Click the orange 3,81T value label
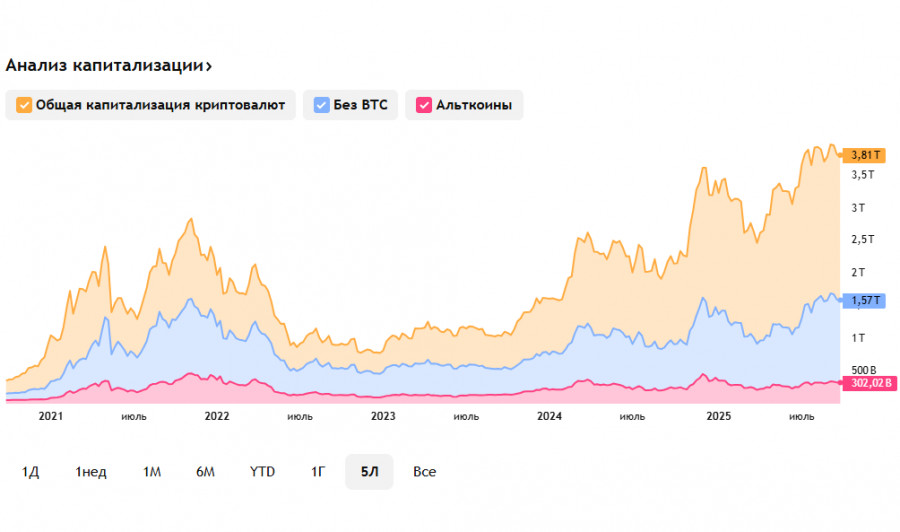The image size is (900, 532). click(864, 155)
